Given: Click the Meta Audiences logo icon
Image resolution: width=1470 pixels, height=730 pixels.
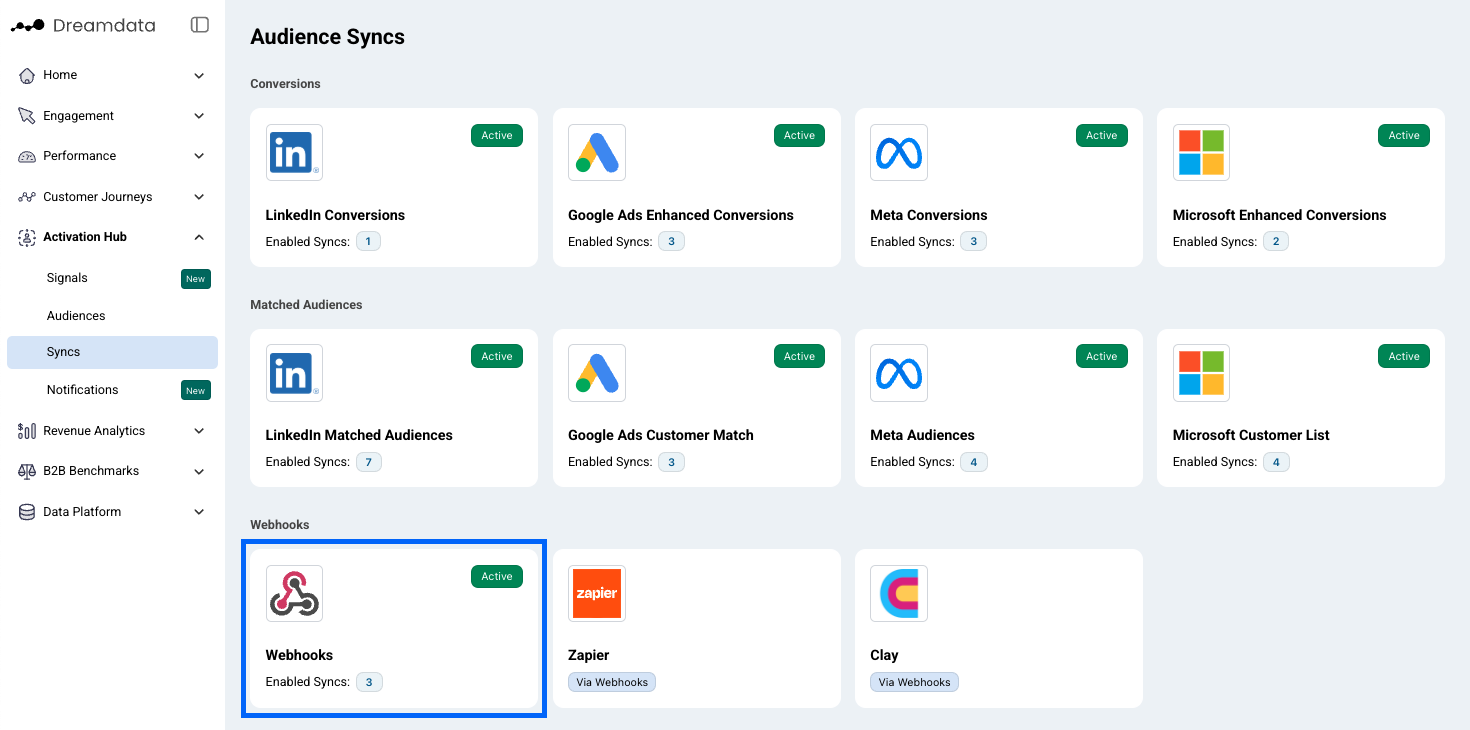Looking at the screenshot, I should 899,373.
